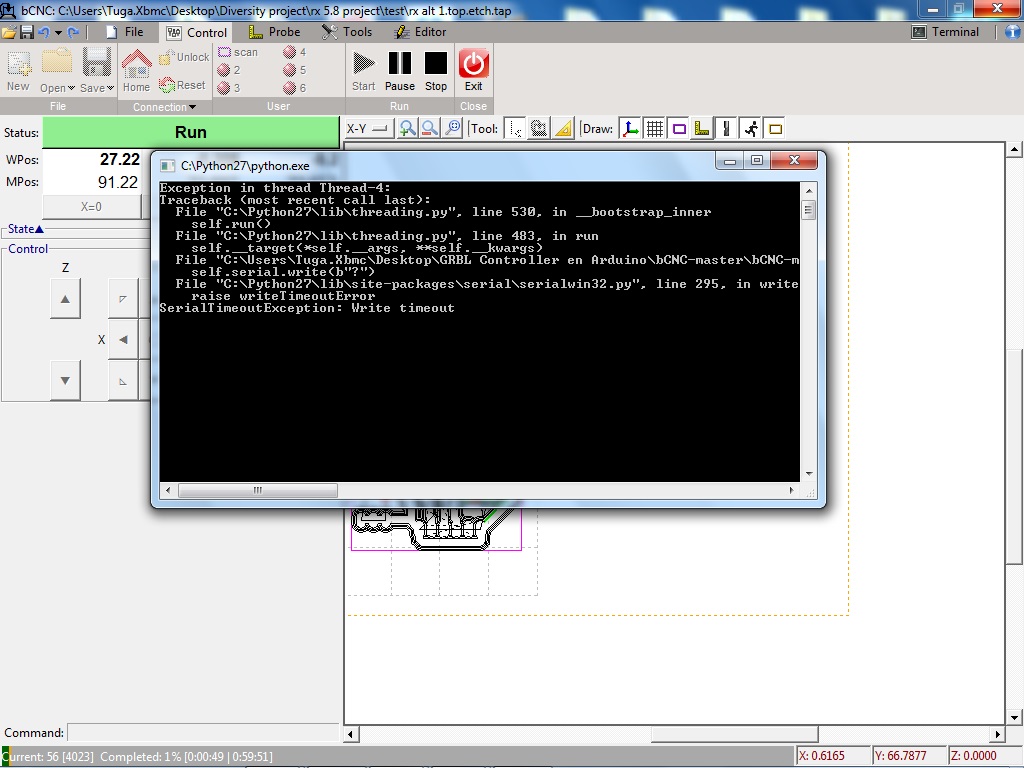Toggle drawing of the axes
Screen dimensions: 1024x768
[630, 129]
